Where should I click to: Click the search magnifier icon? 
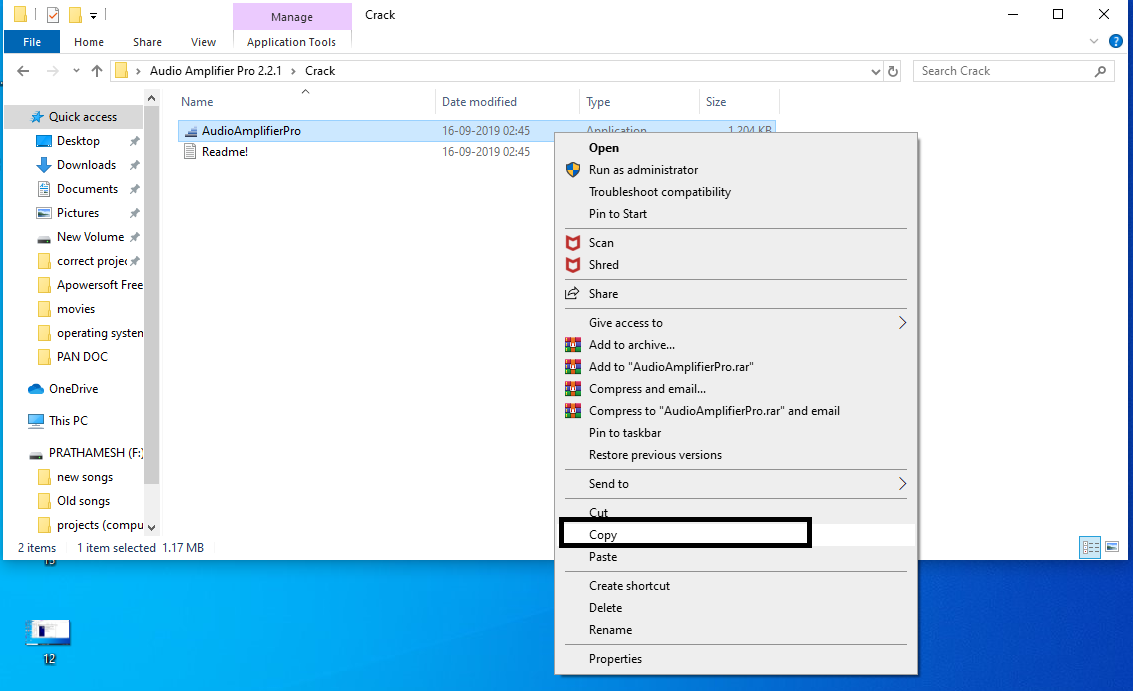tap(1100, 71)
